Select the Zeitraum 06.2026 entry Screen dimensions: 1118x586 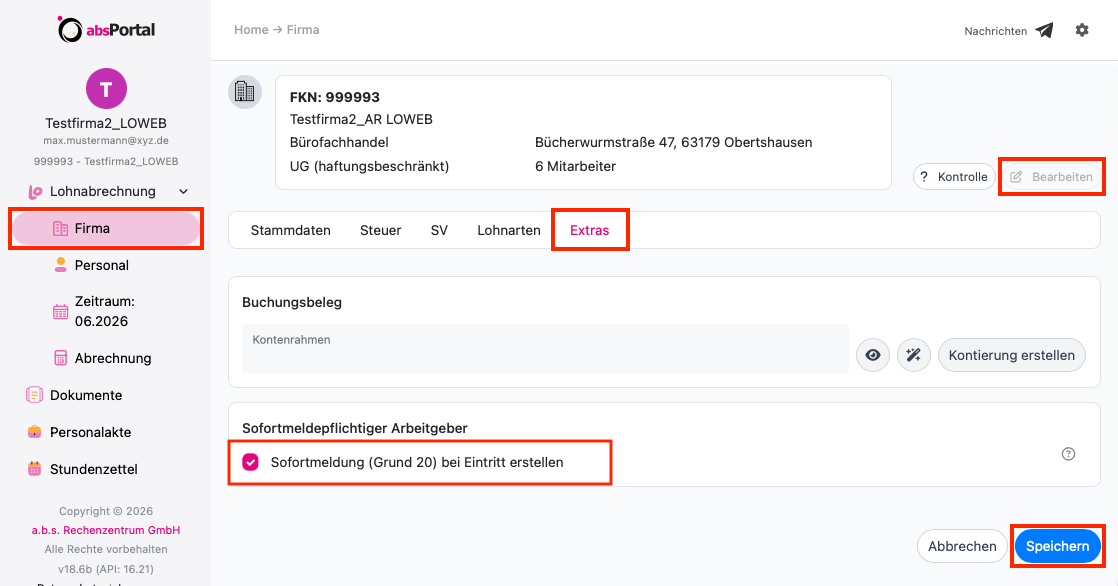pyautogui.click(x=105, y=312)
